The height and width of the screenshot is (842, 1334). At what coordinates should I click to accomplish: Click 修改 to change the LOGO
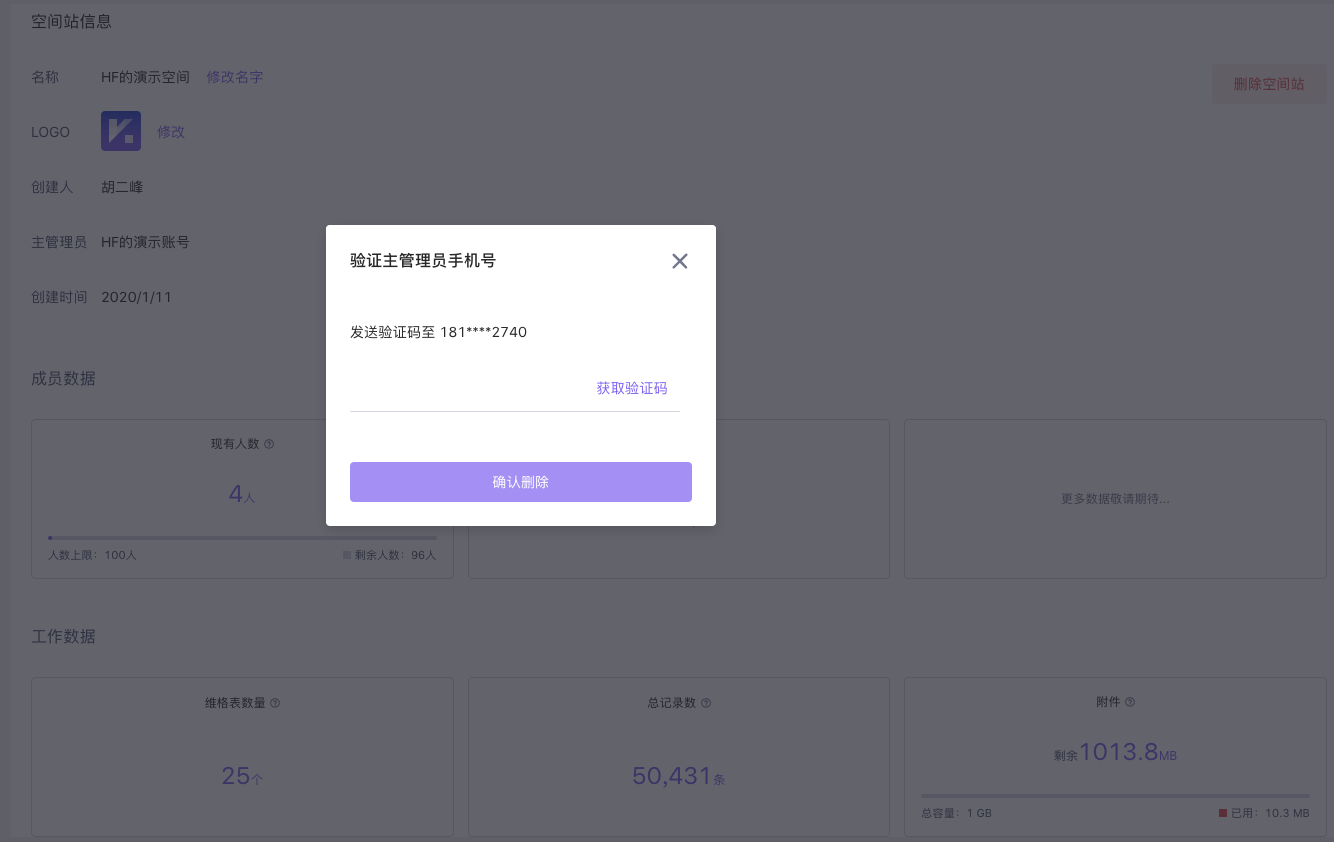pos(170,131)
